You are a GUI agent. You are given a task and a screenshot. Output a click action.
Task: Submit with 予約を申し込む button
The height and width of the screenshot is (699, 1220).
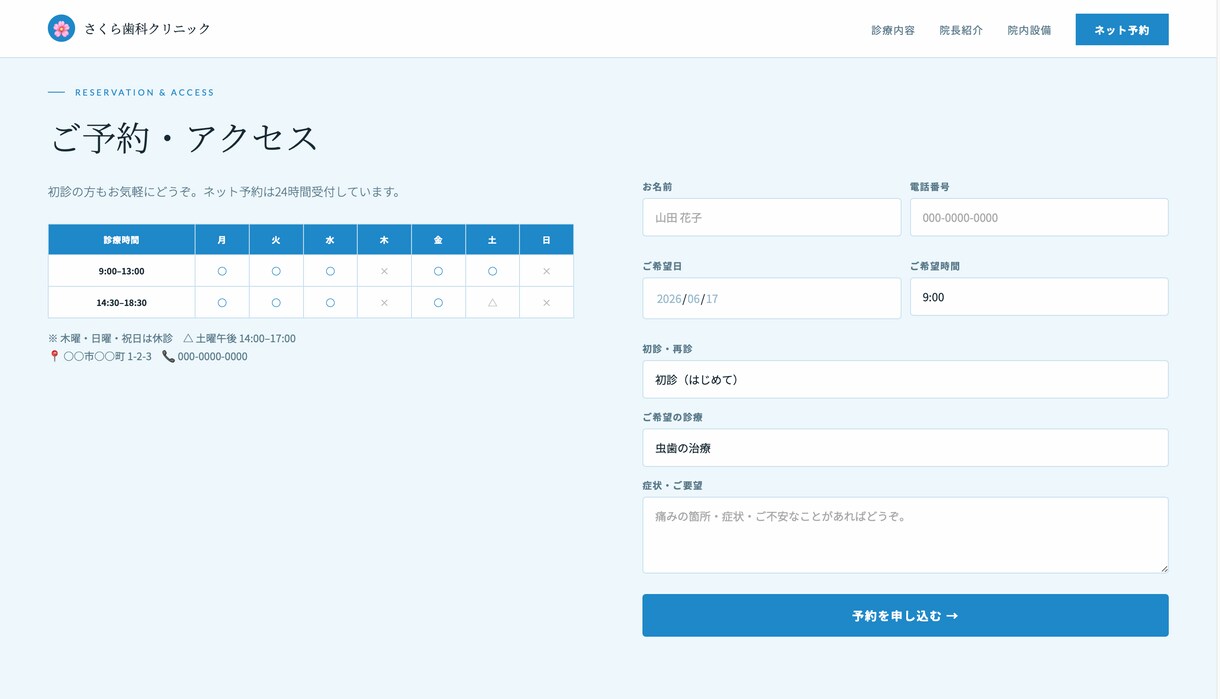click(905, 615)
